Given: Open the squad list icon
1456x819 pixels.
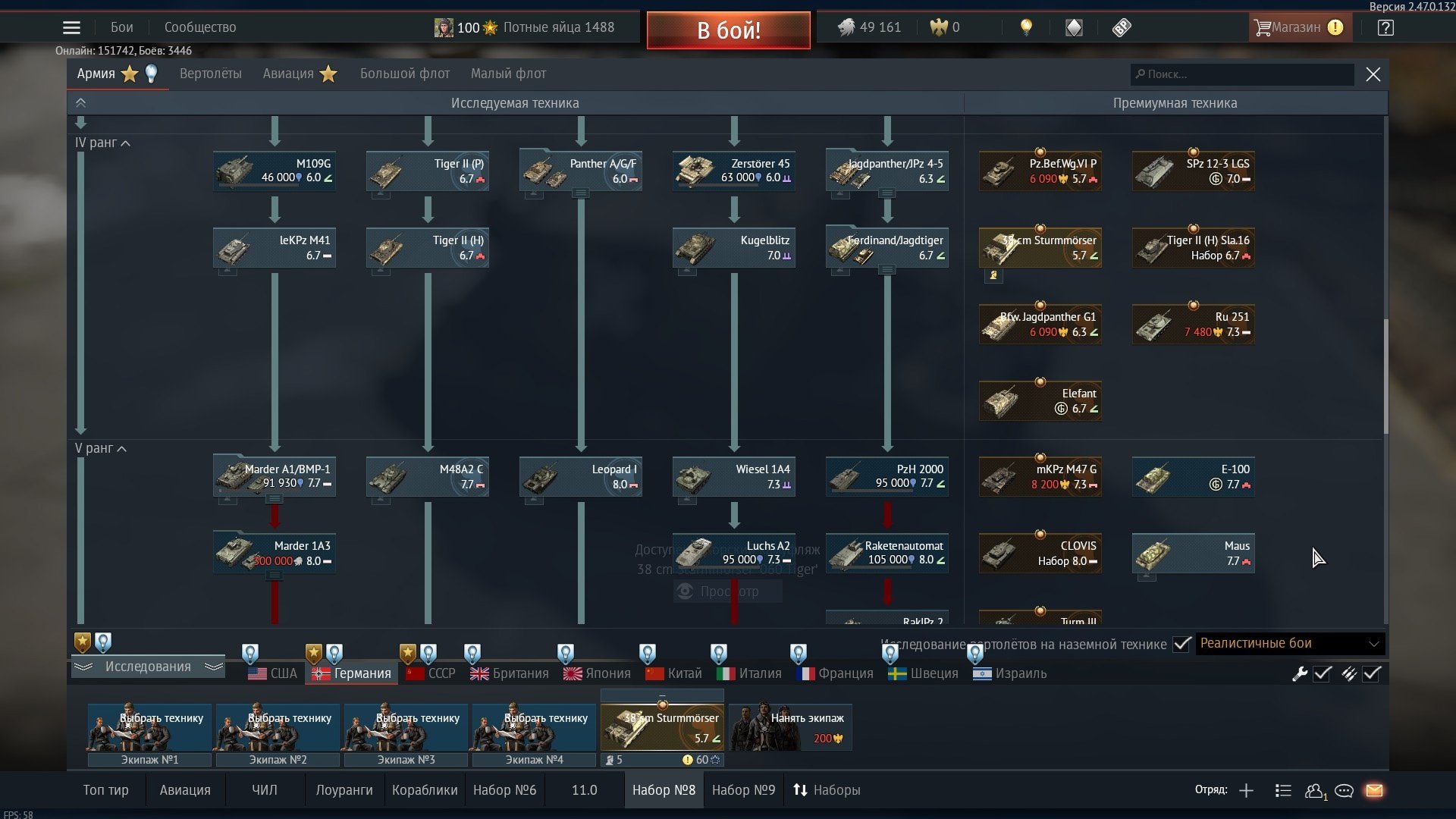Looking at the screenshot, I should (x=1283, y=791).
